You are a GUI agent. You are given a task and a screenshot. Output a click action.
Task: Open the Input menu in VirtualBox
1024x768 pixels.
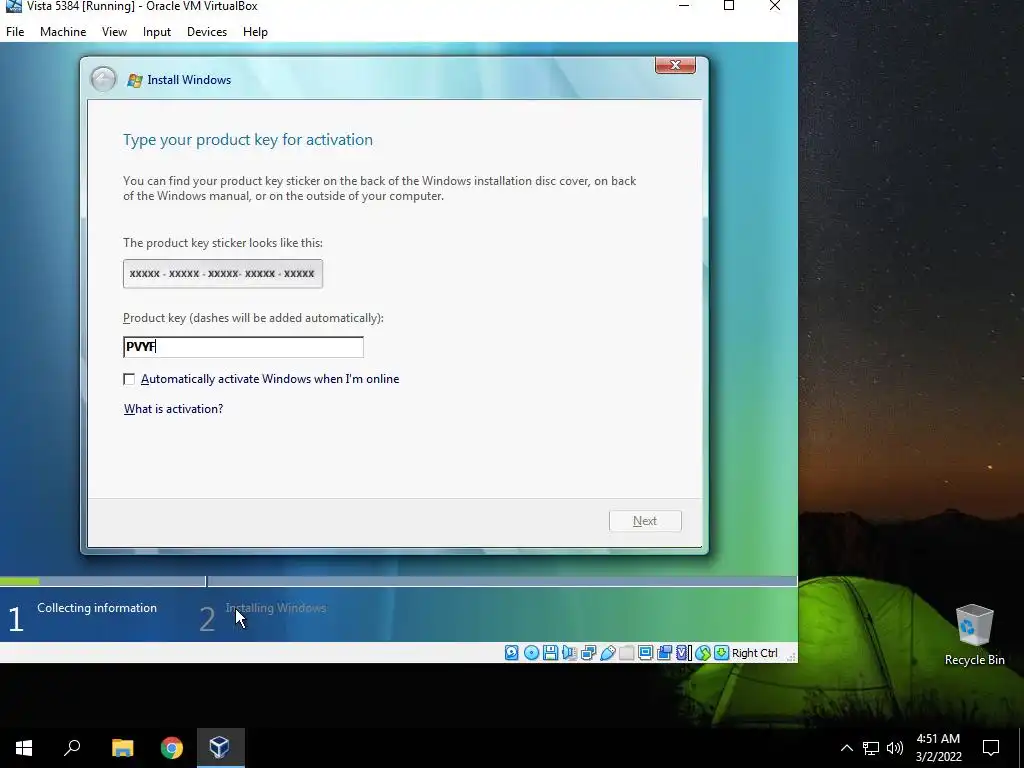pos(157,32)
